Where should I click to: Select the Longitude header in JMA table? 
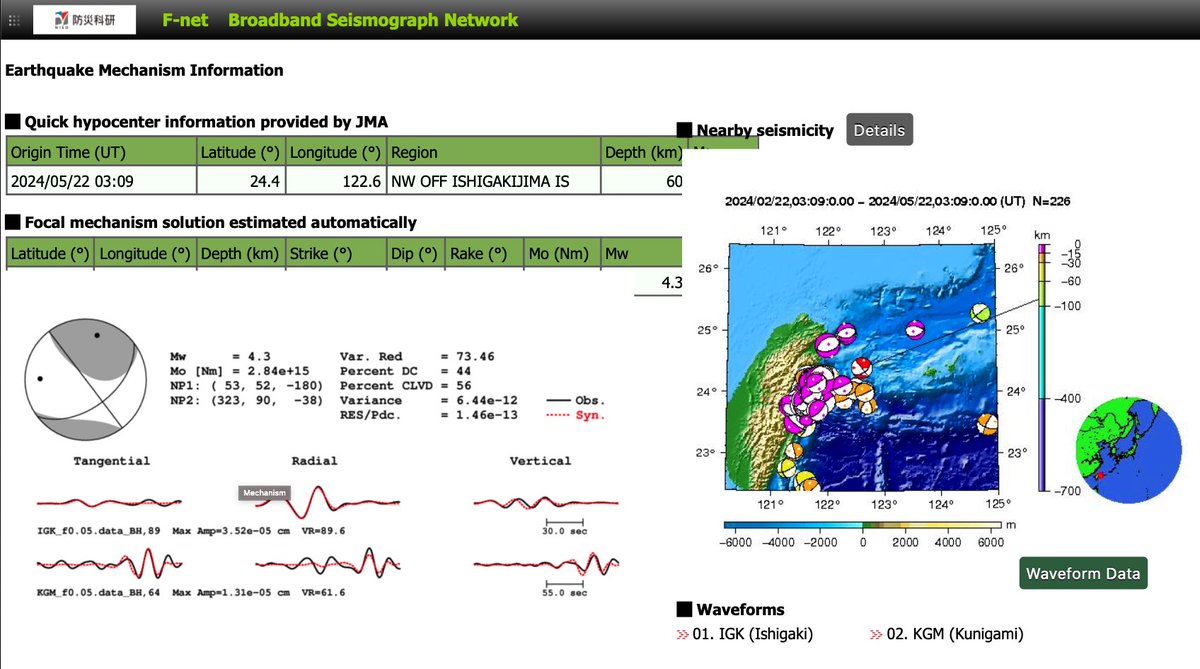click(336, 152)
